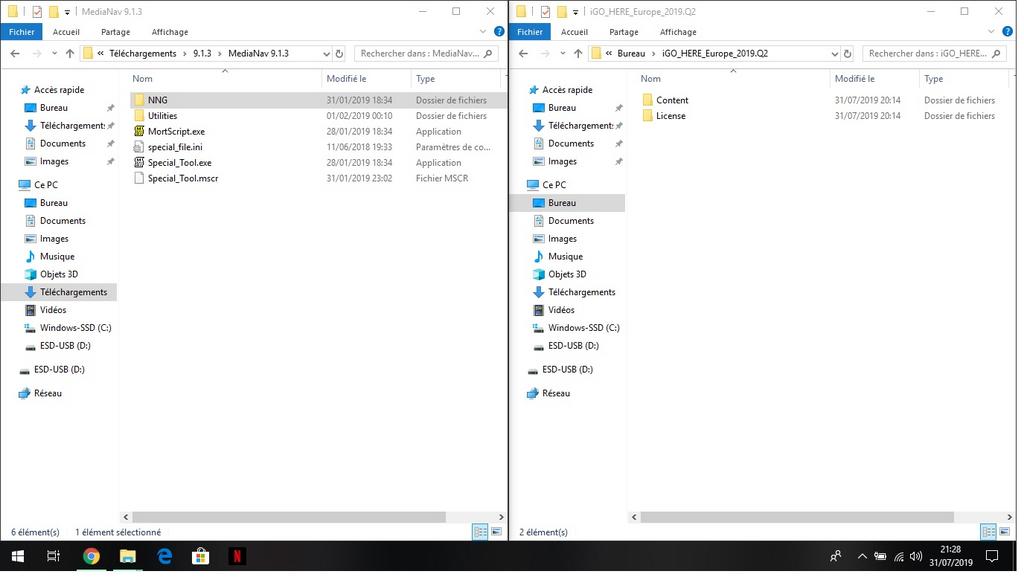Switch MediaNav window to large icons view

(x=496, y=532)
